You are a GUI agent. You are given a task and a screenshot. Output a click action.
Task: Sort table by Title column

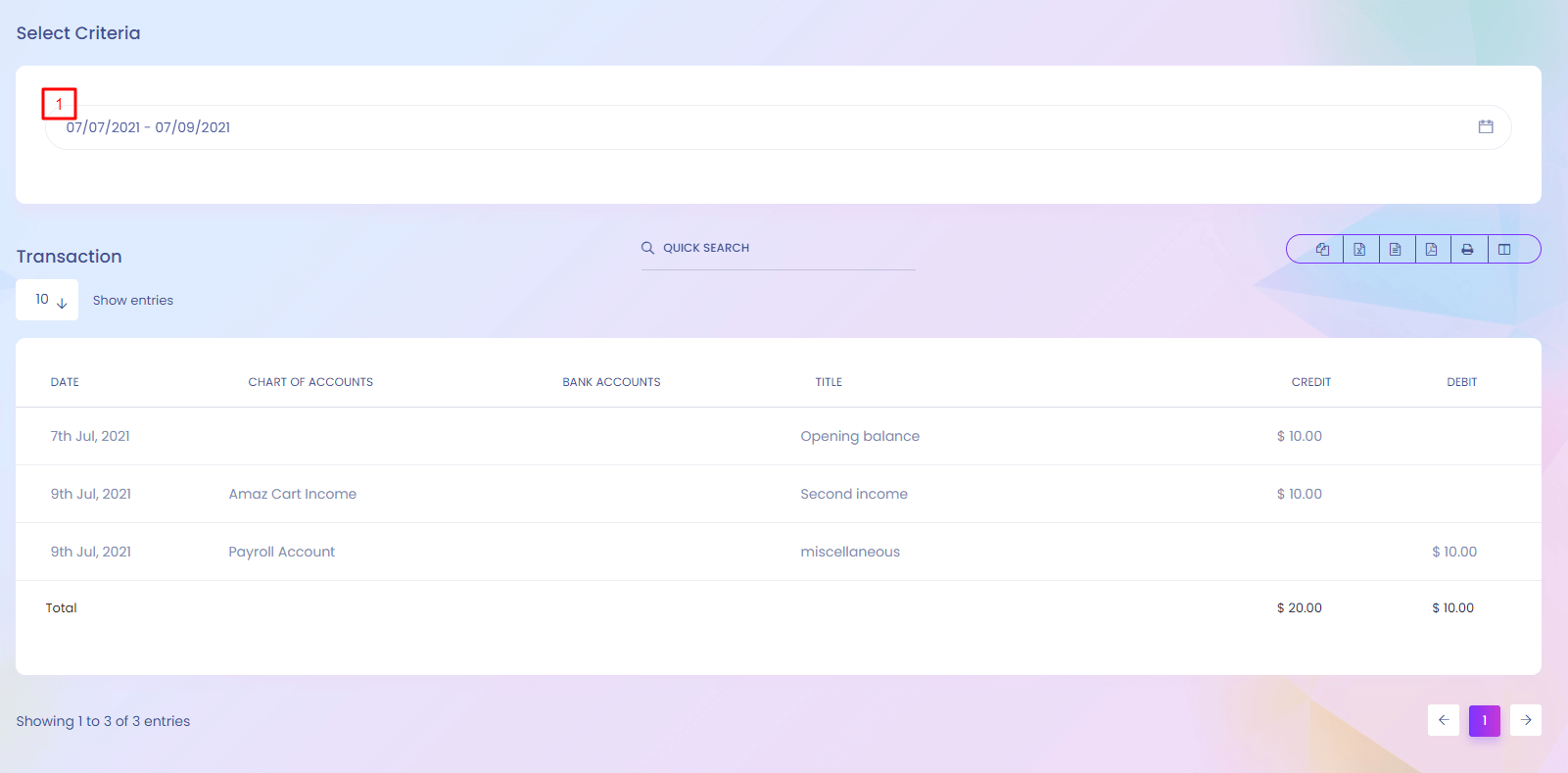click(x=829, y=382)
